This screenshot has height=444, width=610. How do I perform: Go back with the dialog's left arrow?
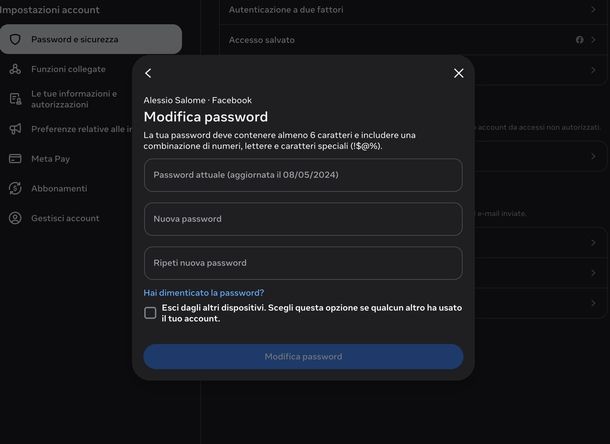pos(148,73)
